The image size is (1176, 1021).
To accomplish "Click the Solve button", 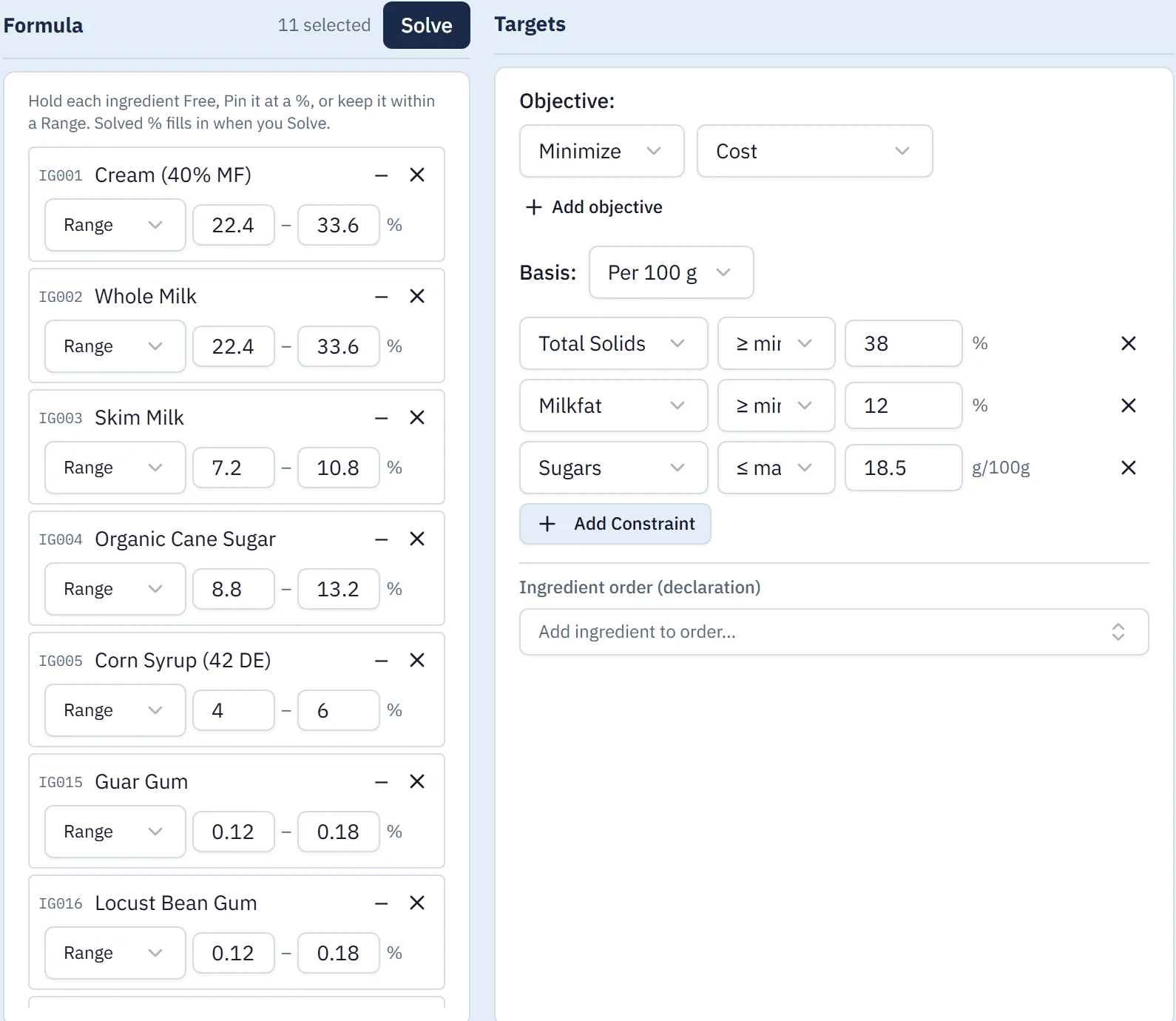I will pyautogui.click(x=427, y=25).
